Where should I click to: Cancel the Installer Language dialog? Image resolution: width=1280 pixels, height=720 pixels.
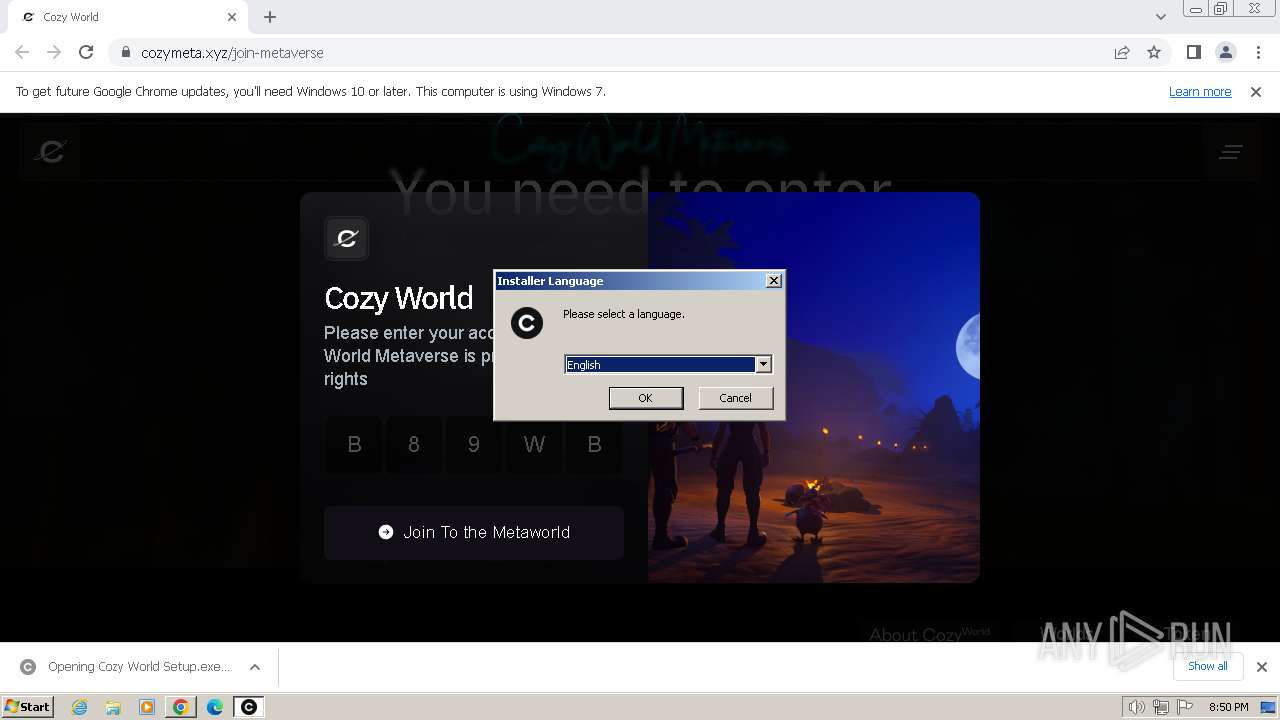click(735, 398)
